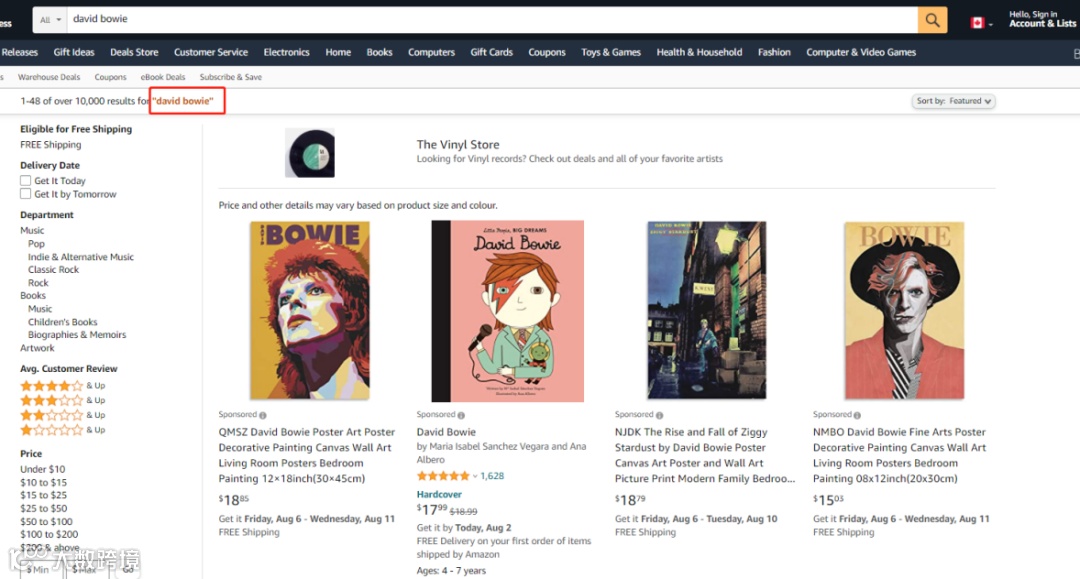Click the Vinyl Store record icon

[x=310, y=153]
